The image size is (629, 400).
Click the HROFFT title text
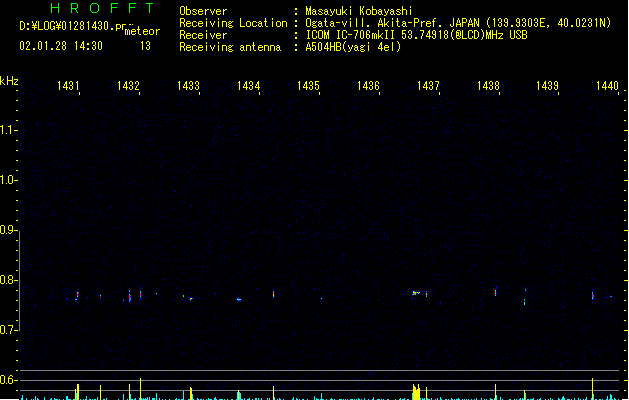click(x=102, y=8)
